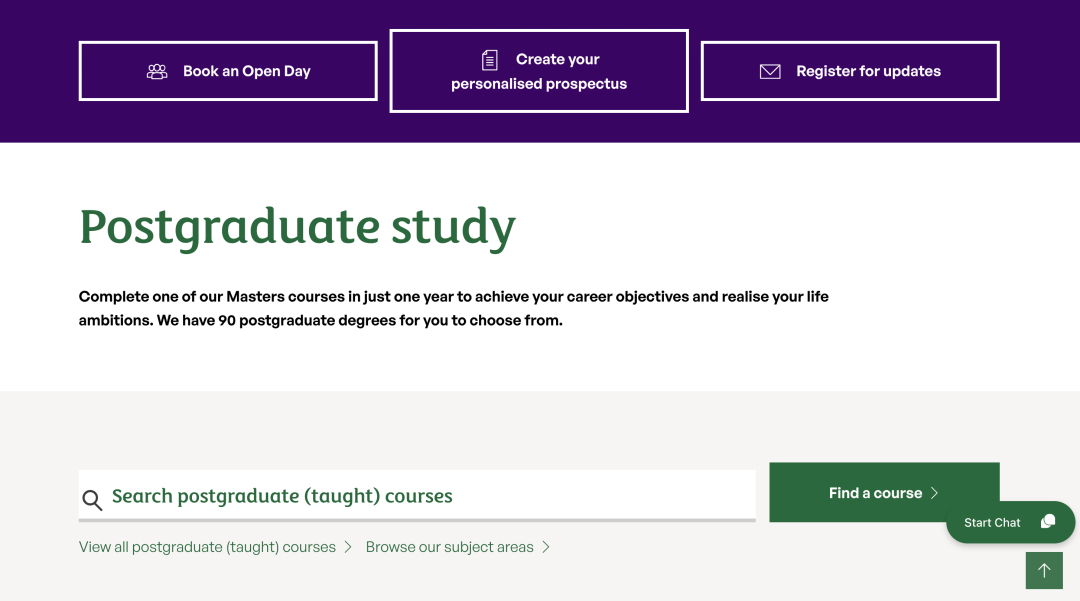
Task: Select Create your personalised prospectus
Action: point(539,71)
